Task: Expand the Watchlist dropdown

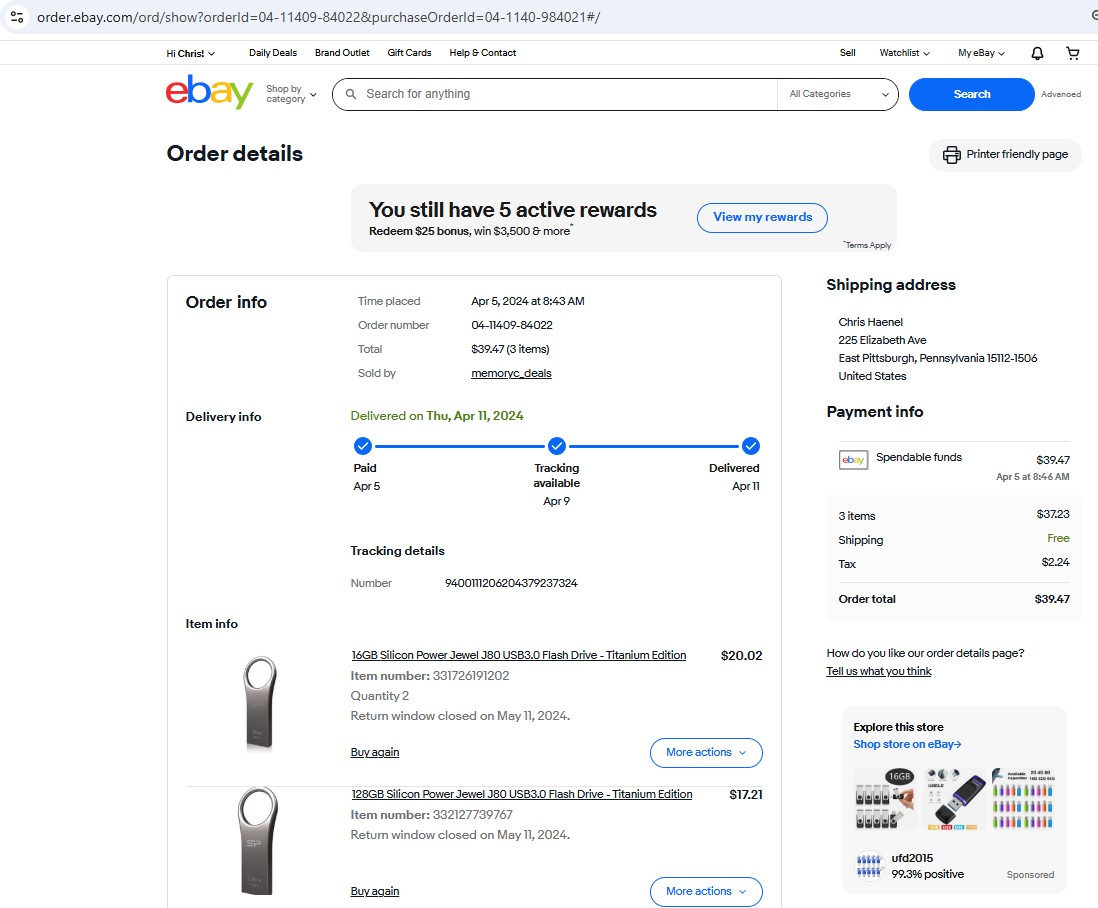Action: (x=904, y=53)
